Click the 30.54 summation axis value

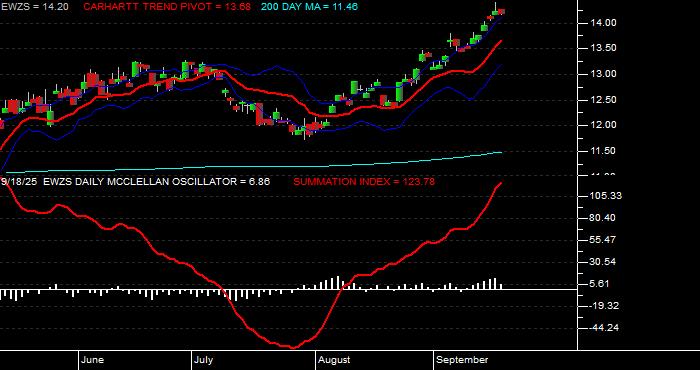[x=604, y=262]
